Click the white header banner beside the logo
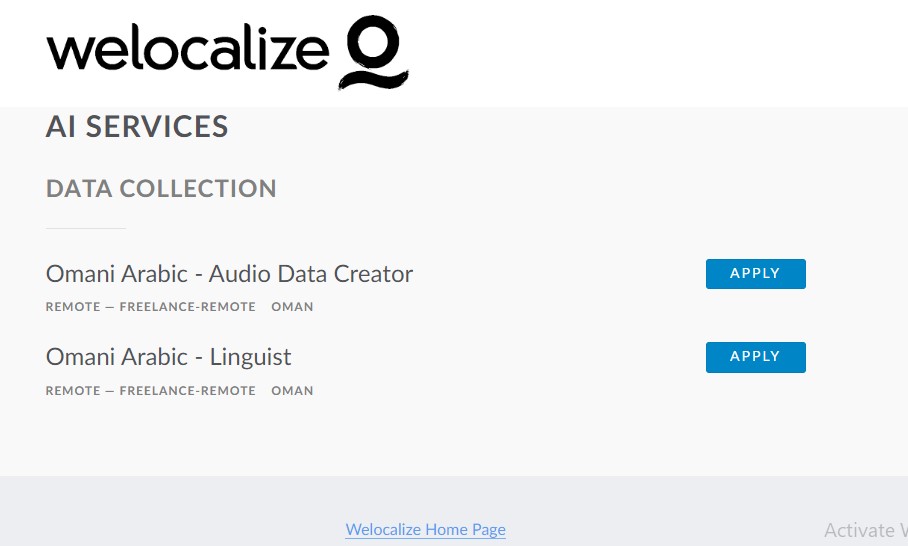This screenshot has width=908, height=546. click(x=654, y=53)
